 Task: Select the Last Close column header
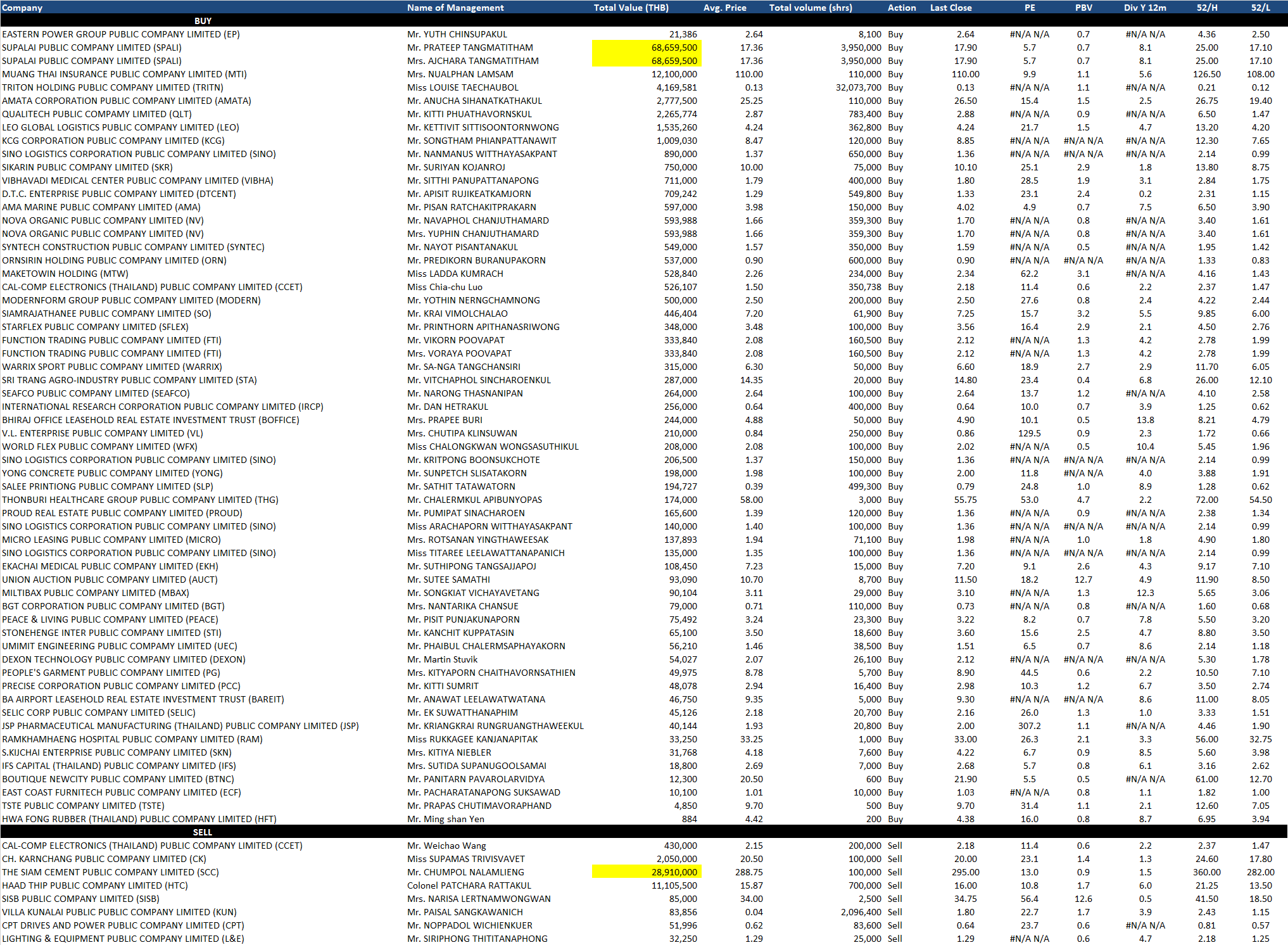tap(950, 8)
